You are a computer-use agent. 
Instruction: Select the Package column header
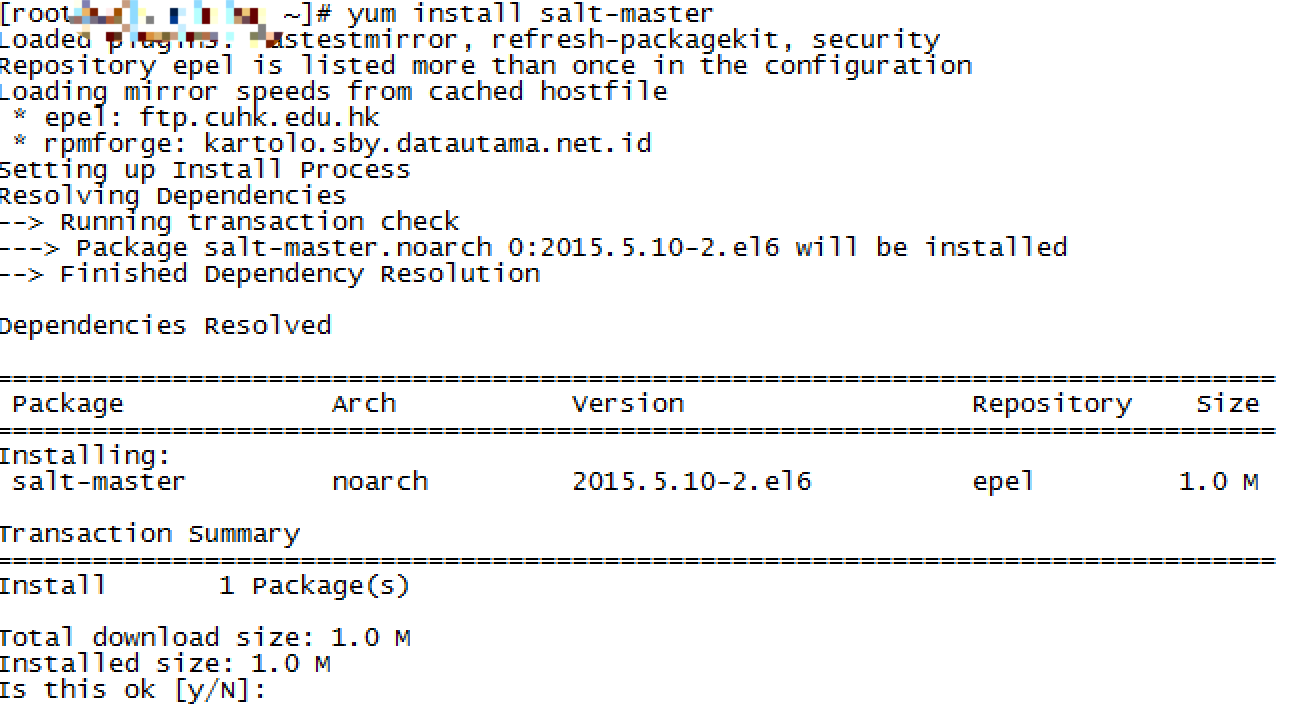click(68, 404)
